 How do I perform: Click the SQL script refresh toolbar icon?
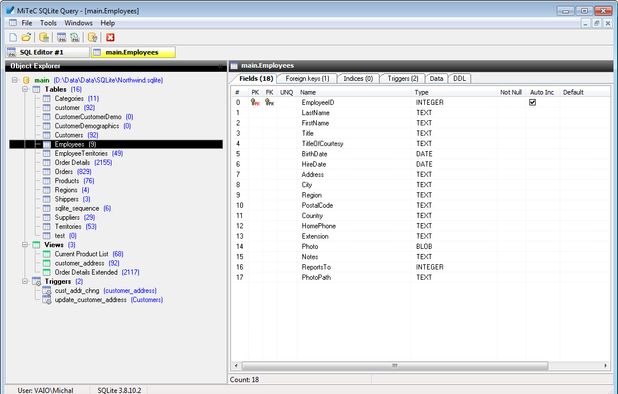[75, 37]
